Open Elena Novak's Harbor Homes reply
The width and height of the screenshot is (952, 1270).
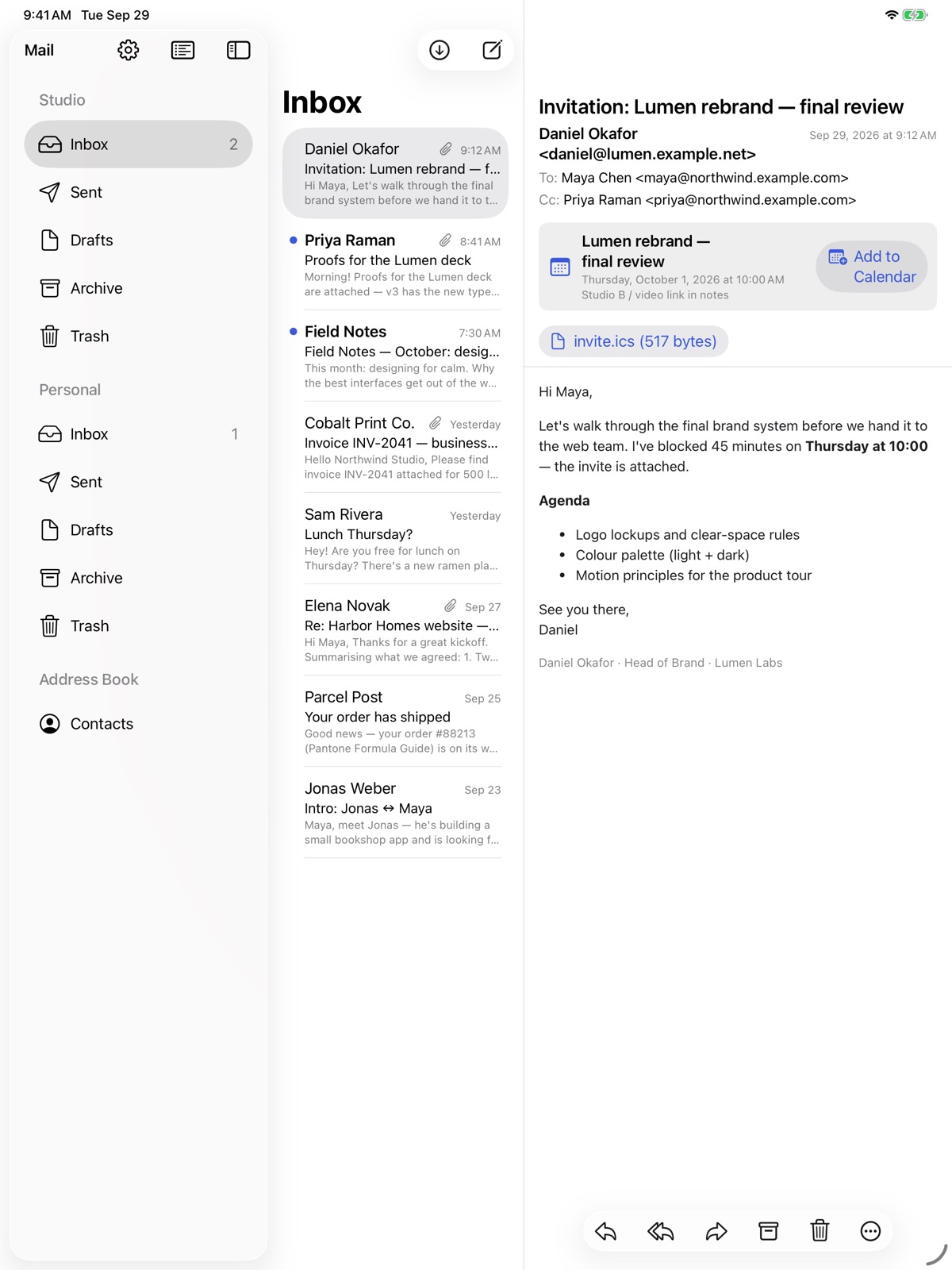395,630
